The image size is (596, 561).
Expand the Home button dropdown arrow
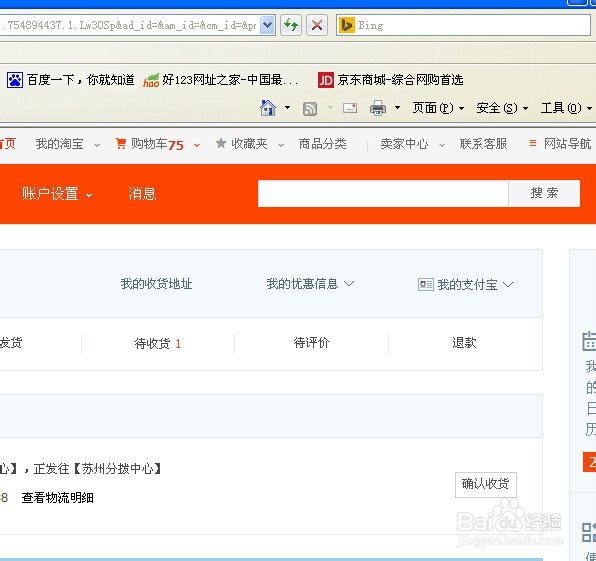coord(287,108)
